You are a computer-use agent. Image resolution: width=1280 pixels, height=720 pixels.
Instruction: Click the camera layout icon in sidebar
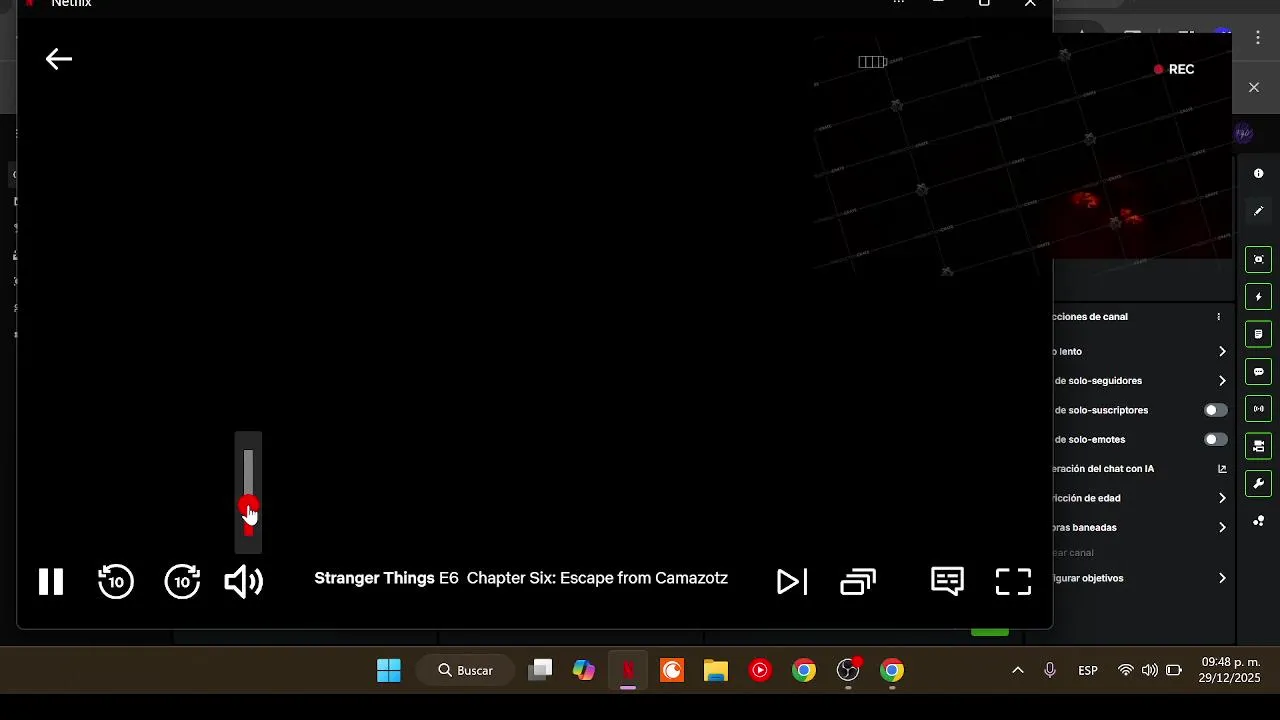[x=1259, y=446]
